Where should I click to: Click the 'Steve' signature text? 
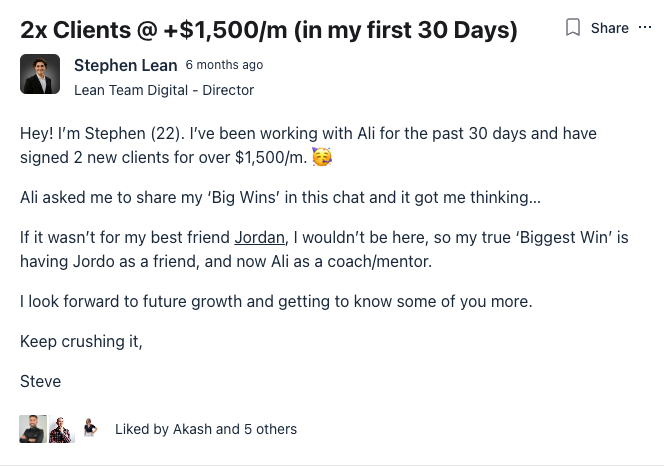point(40,381)
